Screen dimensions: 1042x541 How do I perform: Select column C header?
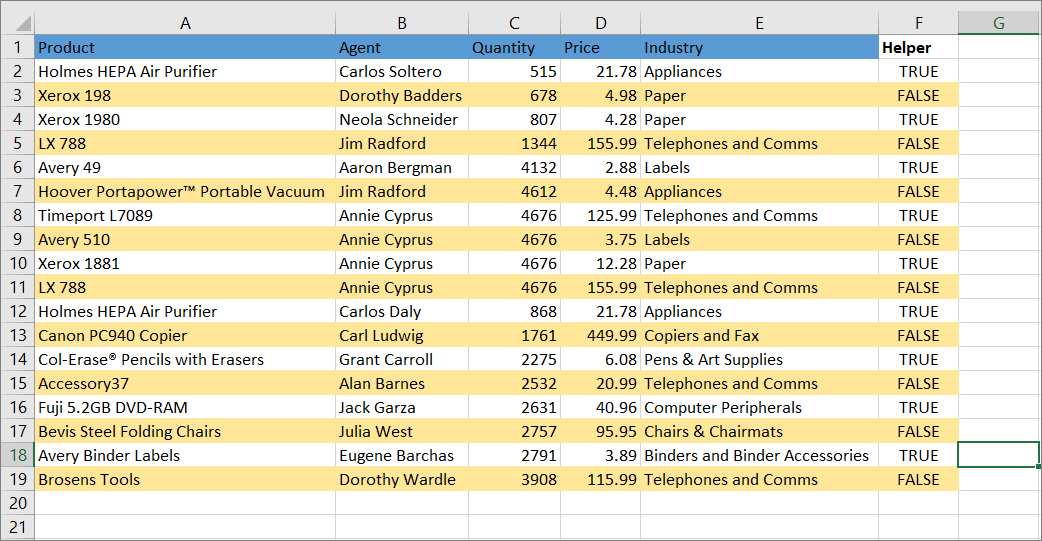(514, 23)
